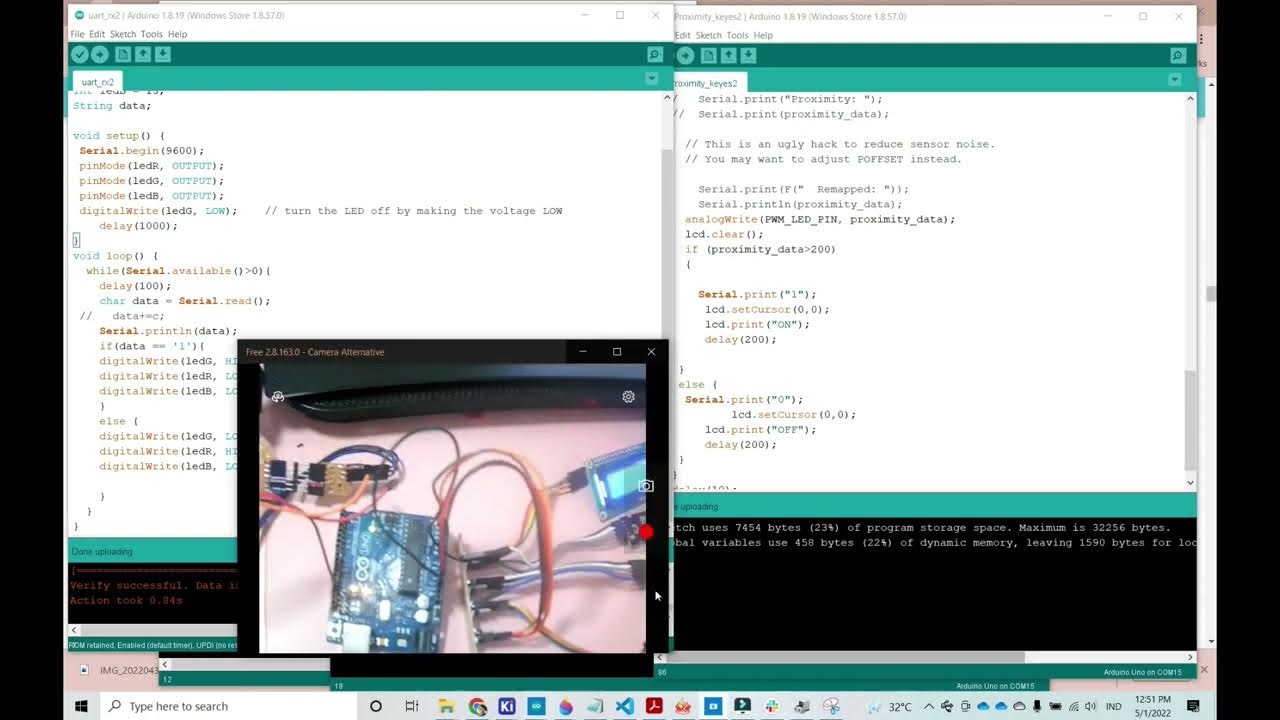
Task: Click IND language indicator in taskbar
Action: click(x=1113, y=706)
